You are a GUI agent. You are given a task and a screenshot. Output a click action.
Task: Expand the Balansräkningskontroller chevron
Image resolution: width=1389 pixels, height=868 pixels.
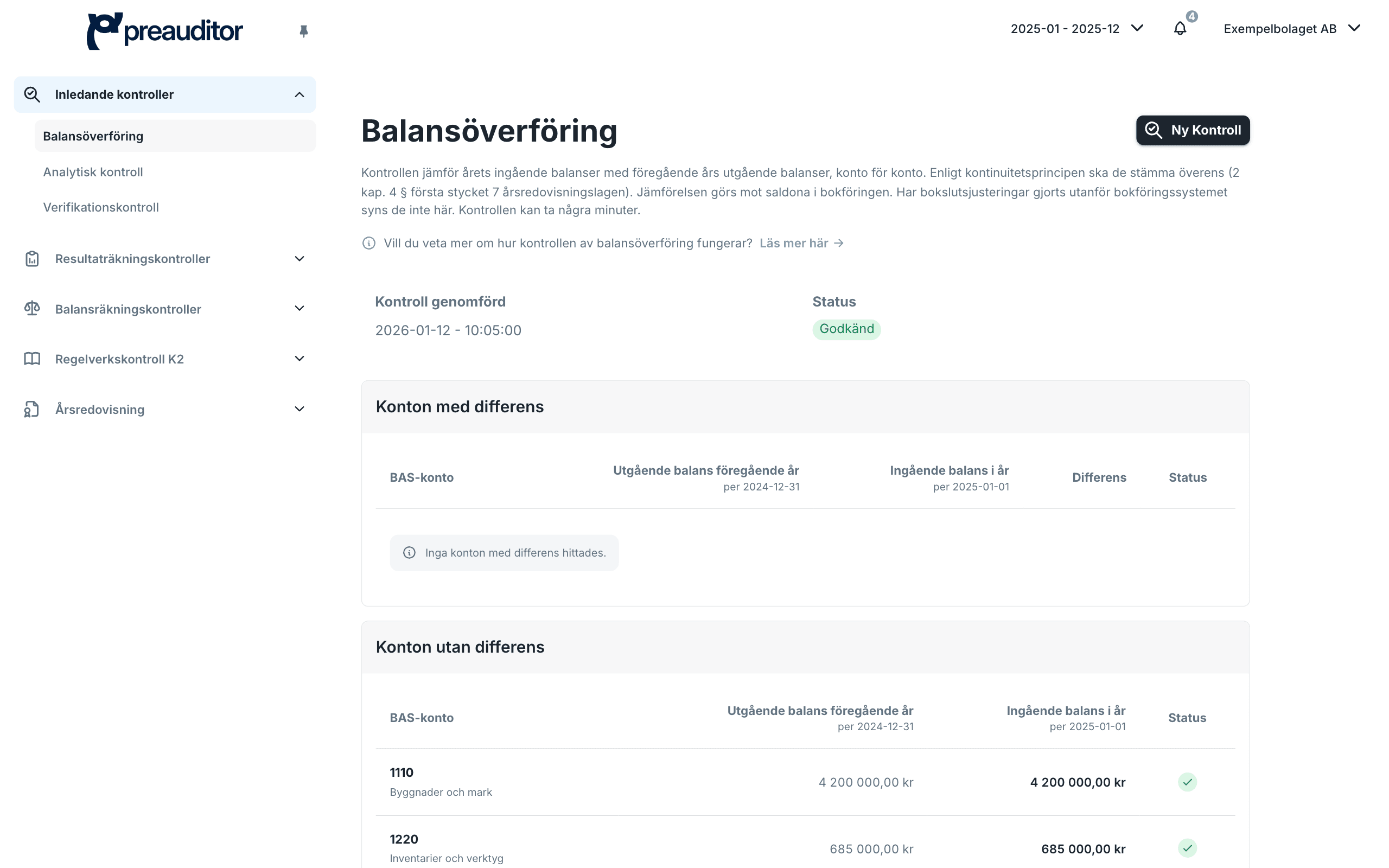[x=299, y=309]
